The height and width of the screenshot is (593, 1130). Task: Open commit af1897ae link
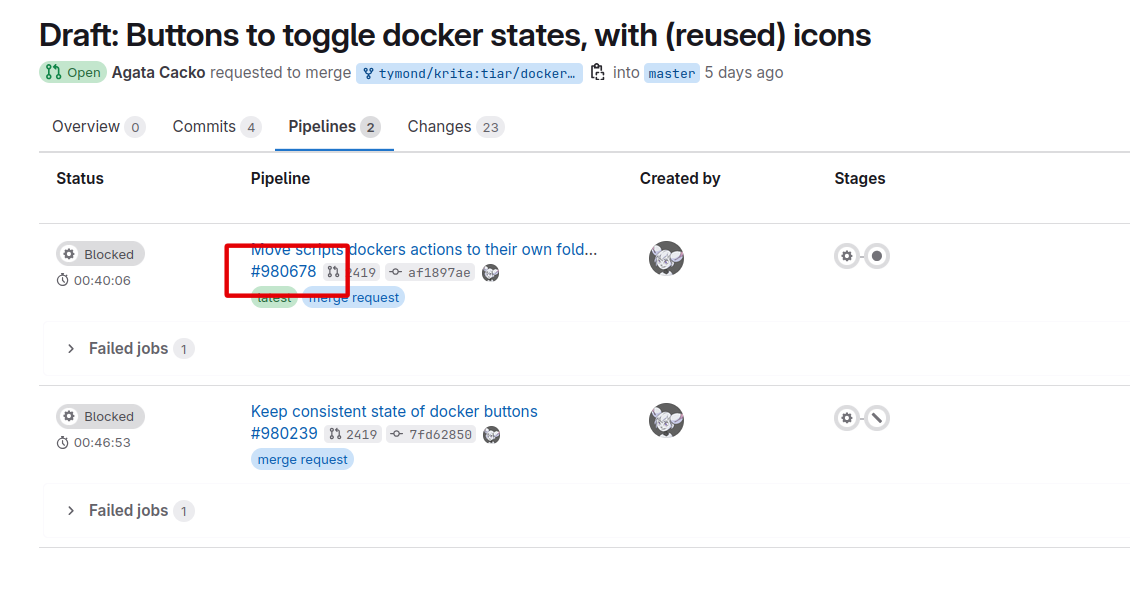coord(439,273)
